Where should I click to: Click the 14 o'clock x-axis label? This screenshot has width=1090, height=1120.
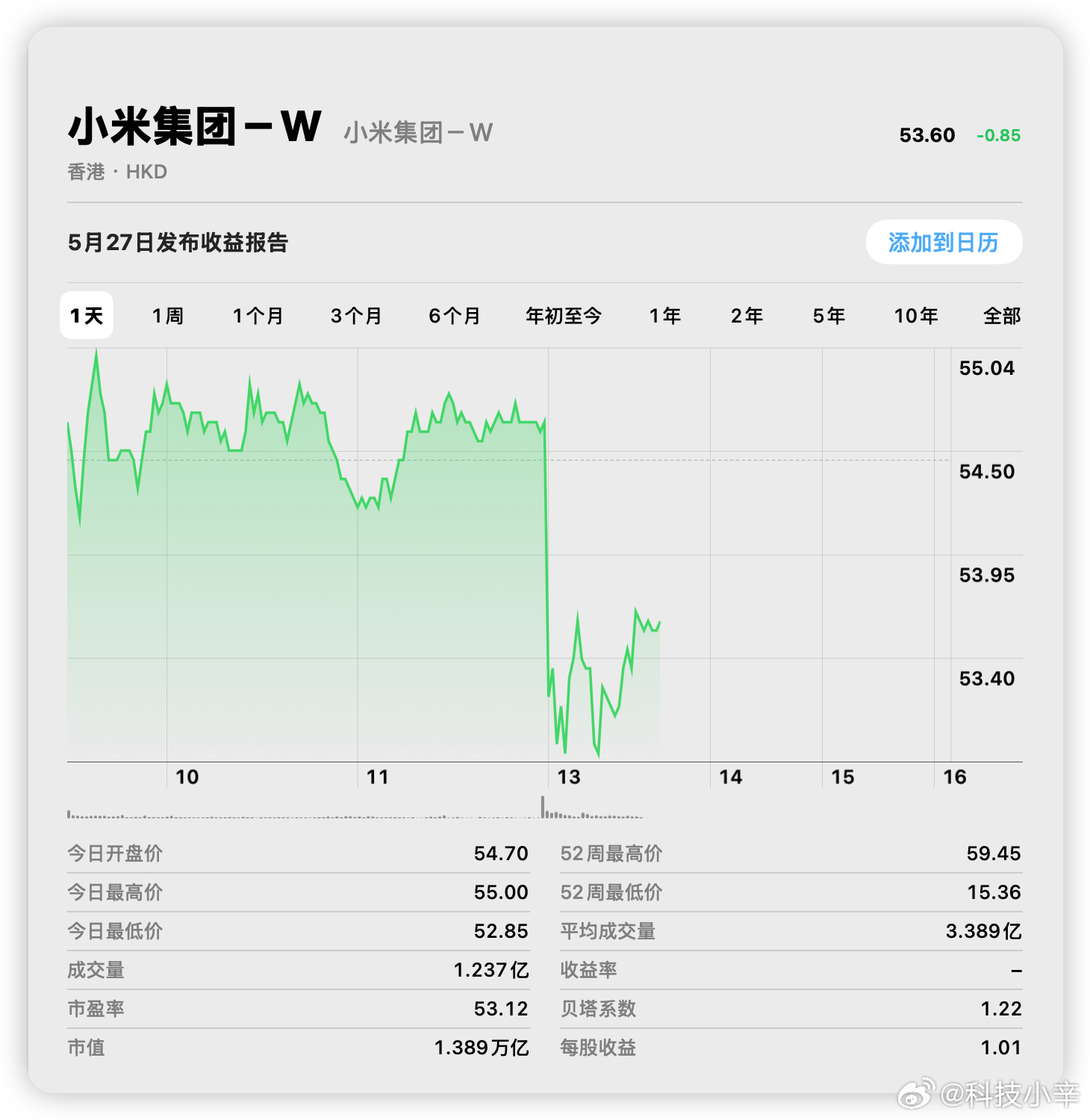(731, 777)
